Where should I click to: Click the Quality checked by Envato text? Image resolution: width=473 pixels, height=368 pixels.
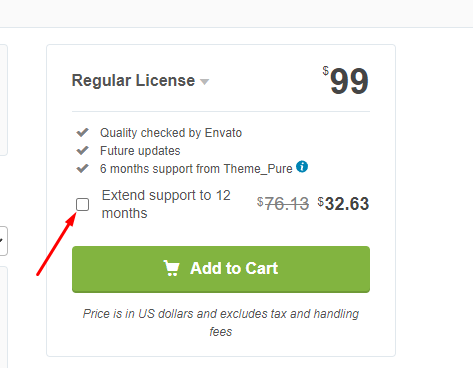pyautogui.click(x=171, y=133)
